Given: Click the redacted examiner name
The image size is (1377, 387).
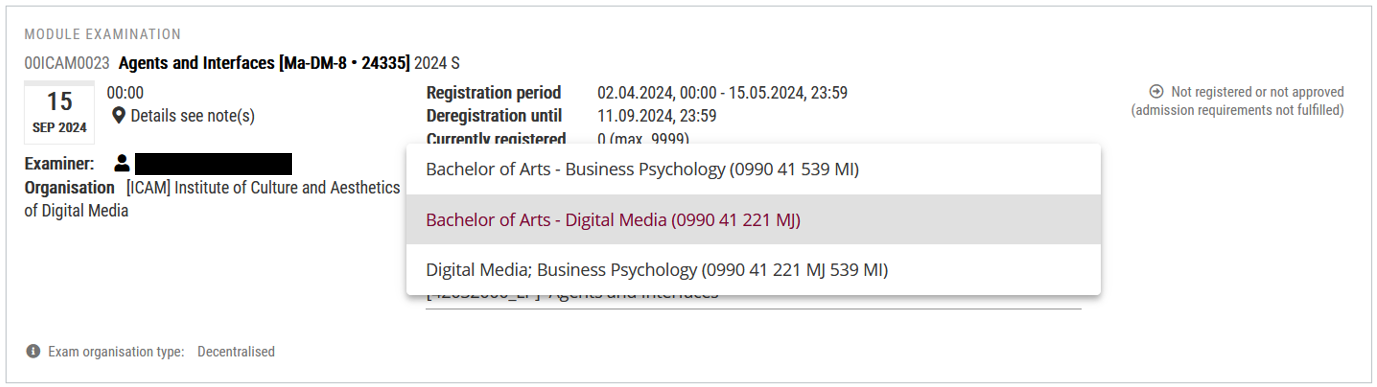Looking at the screenshot, I should 213,163.
